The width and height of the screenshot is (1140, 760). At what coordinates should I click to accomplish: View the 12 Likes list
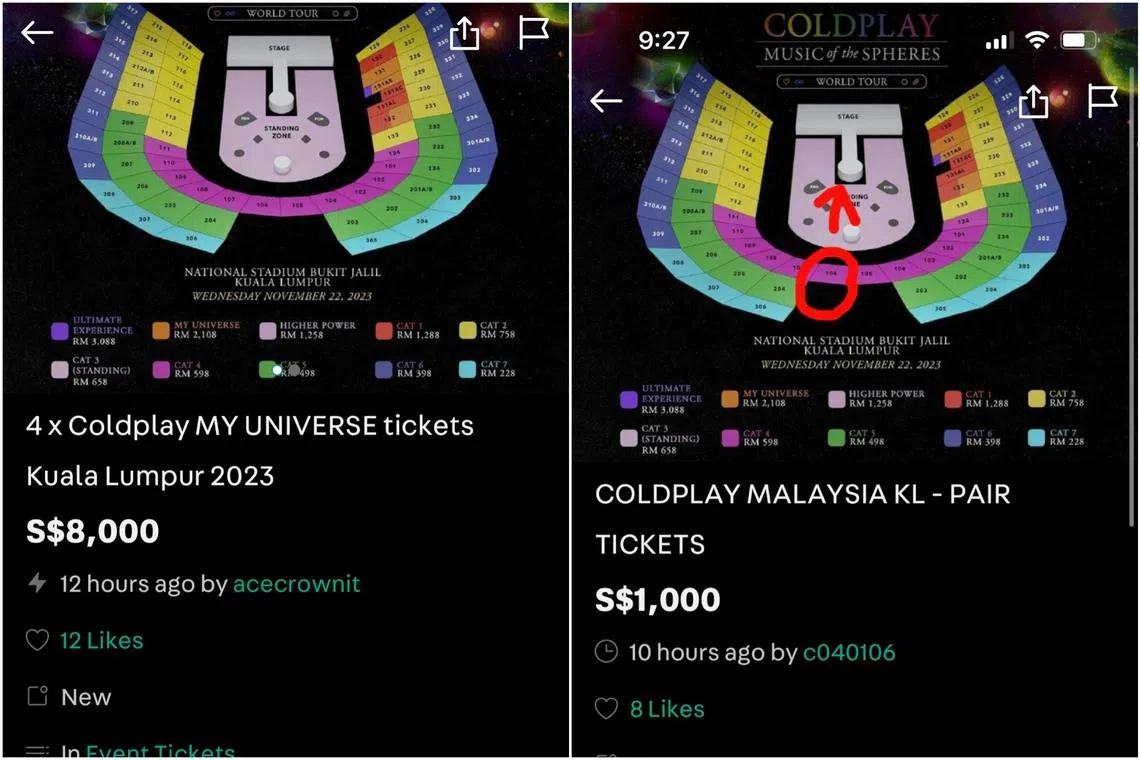(102, 640)
